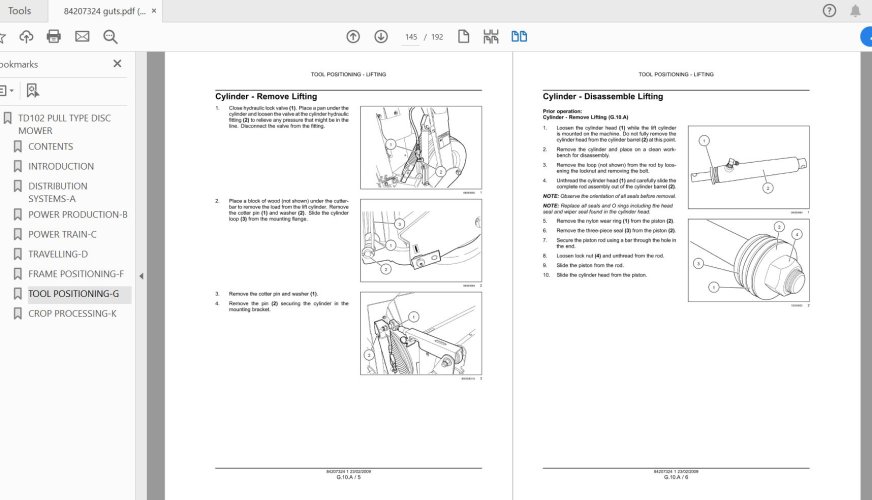Click the ribbon icon beside DISTRIBUTION SYSTEMS-A
The width and height of the screenshot is (872, 500).
(x=18, y=186)
